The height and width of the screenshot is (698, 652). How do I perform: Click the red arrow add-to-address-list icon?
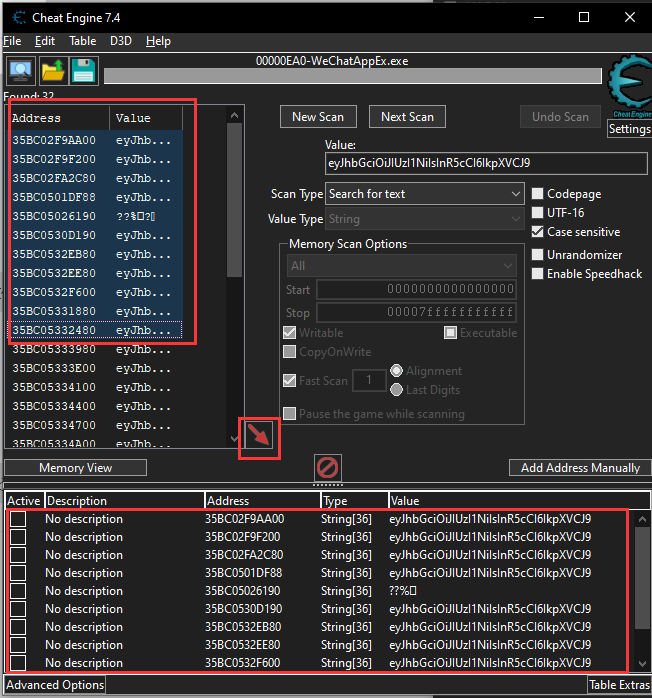pyautogui.click(x=259, y=436)
